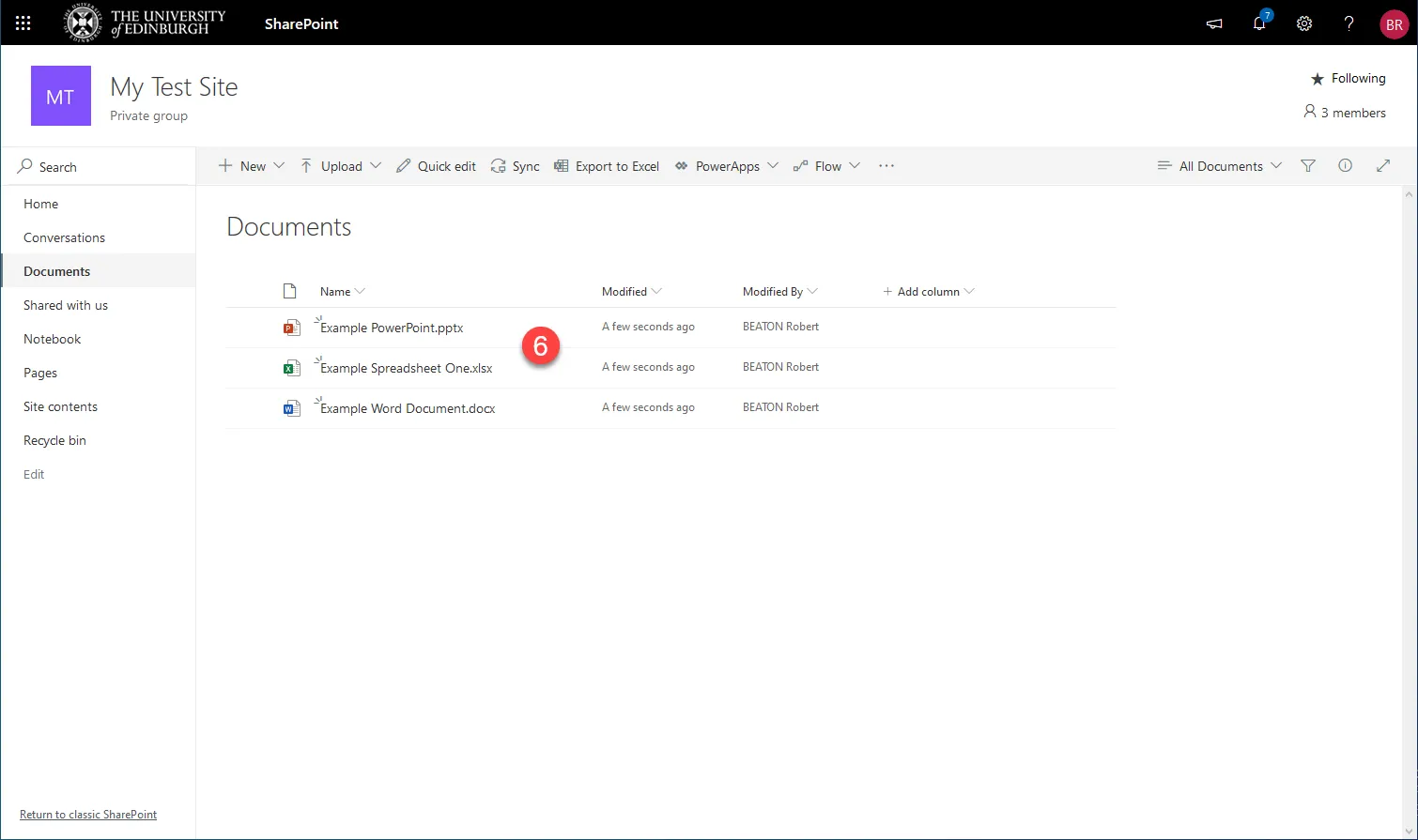Image resolution: width=1418 pixels, height=840 pixels.
Task: Sync the document library
Action: (x=515, y=165)
